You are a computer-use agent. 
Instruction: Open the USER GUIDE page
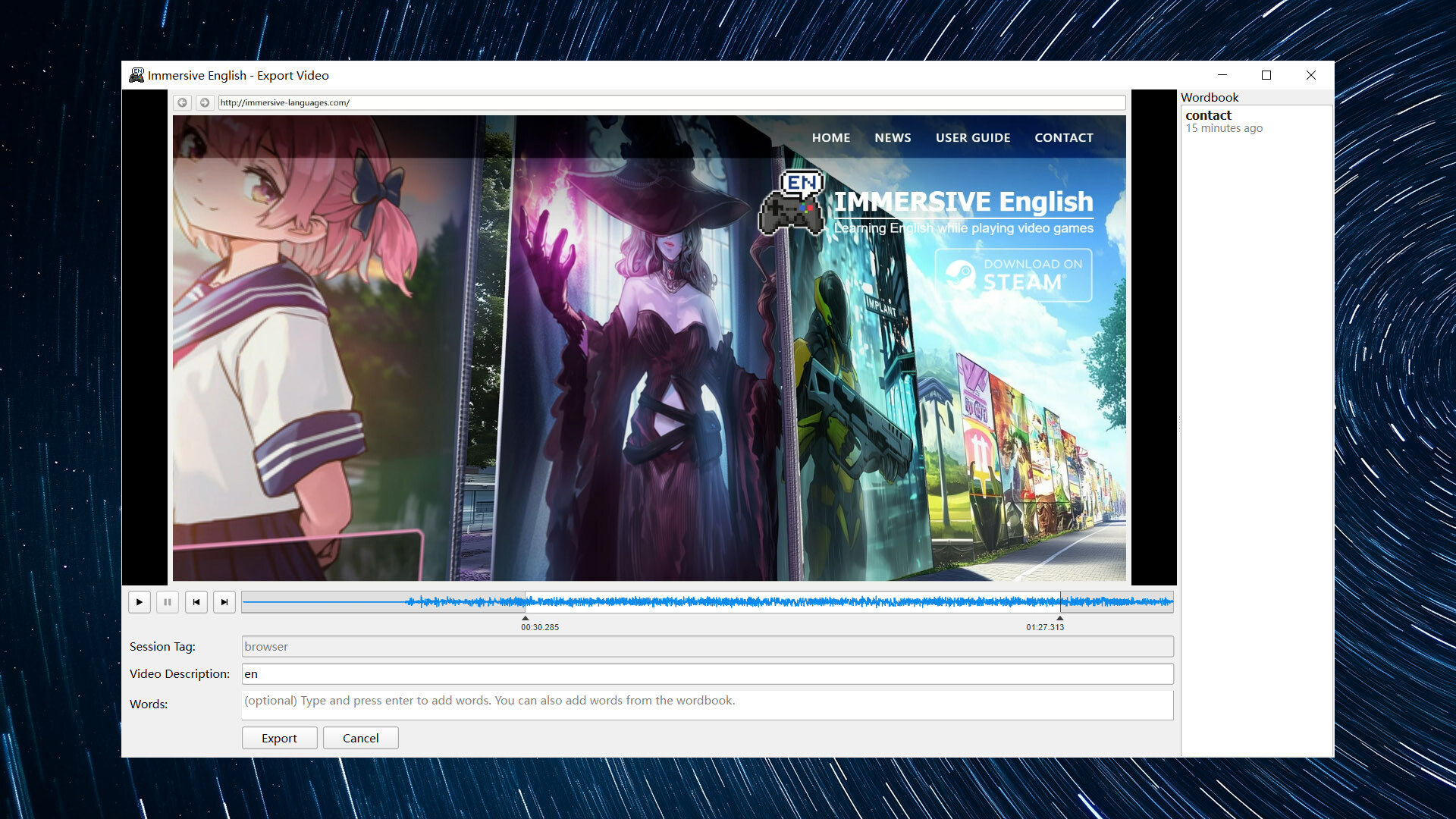(973, 137)
